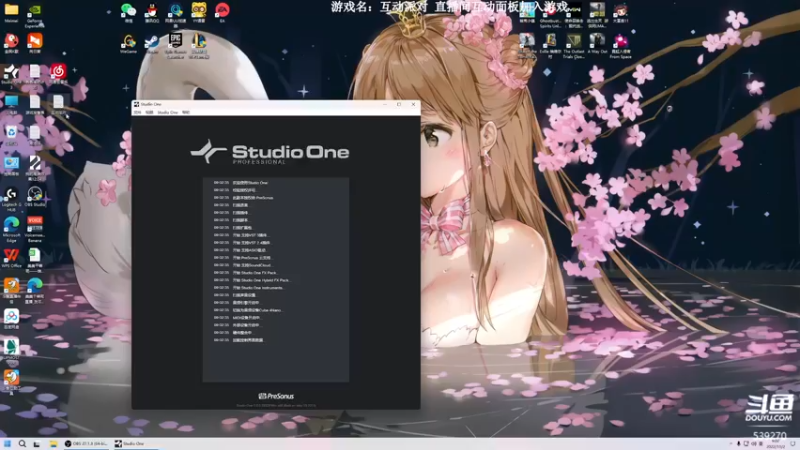This screenshot has width=800, height=450.
Task: Open the Logitech G HUB shortcut
Action: (x=11, y=198)
